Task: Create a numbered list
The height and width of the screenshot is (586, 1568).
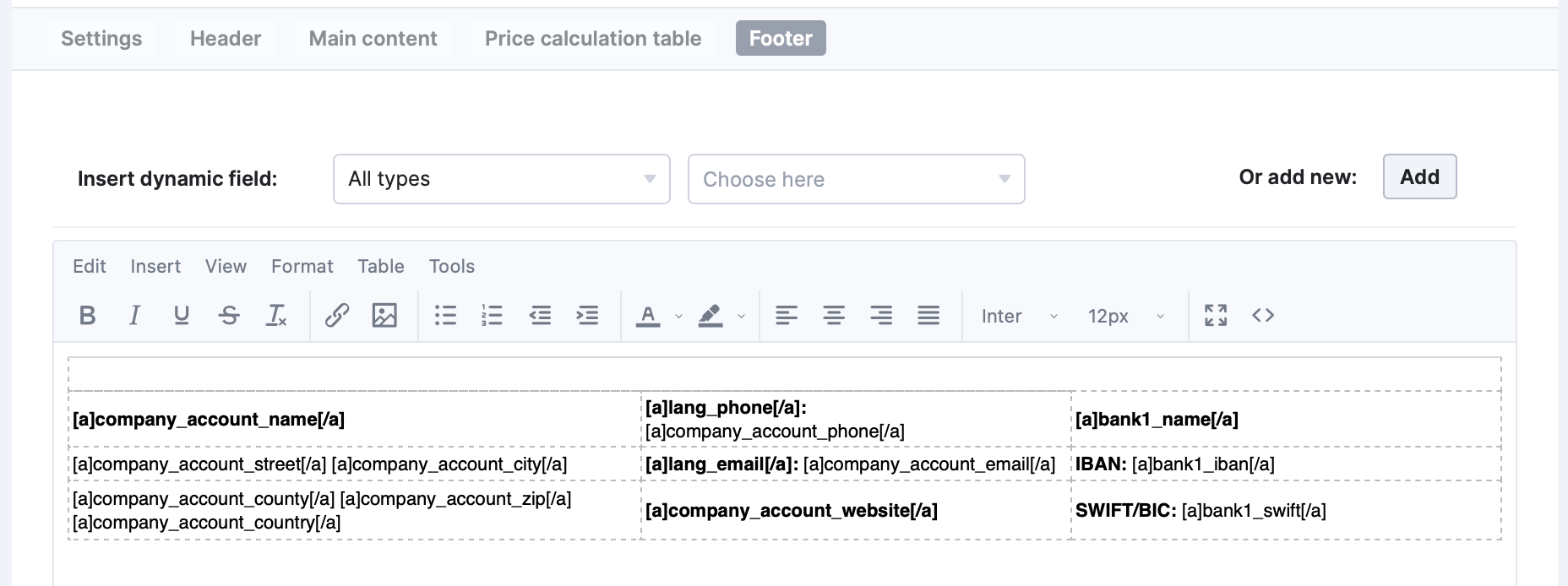Action: click(492, 316)
